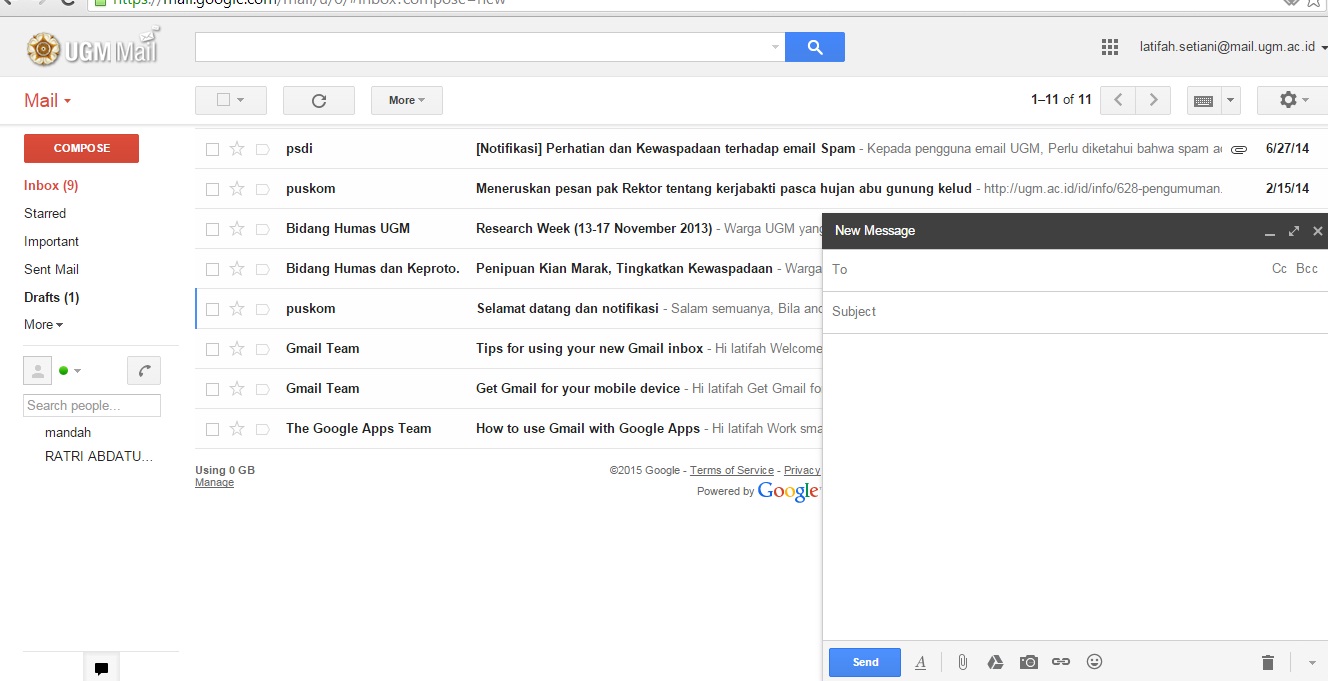Star the psdi email
Image resolution: width=1328 pixels, height=681 pixels.
click(237, 148)
